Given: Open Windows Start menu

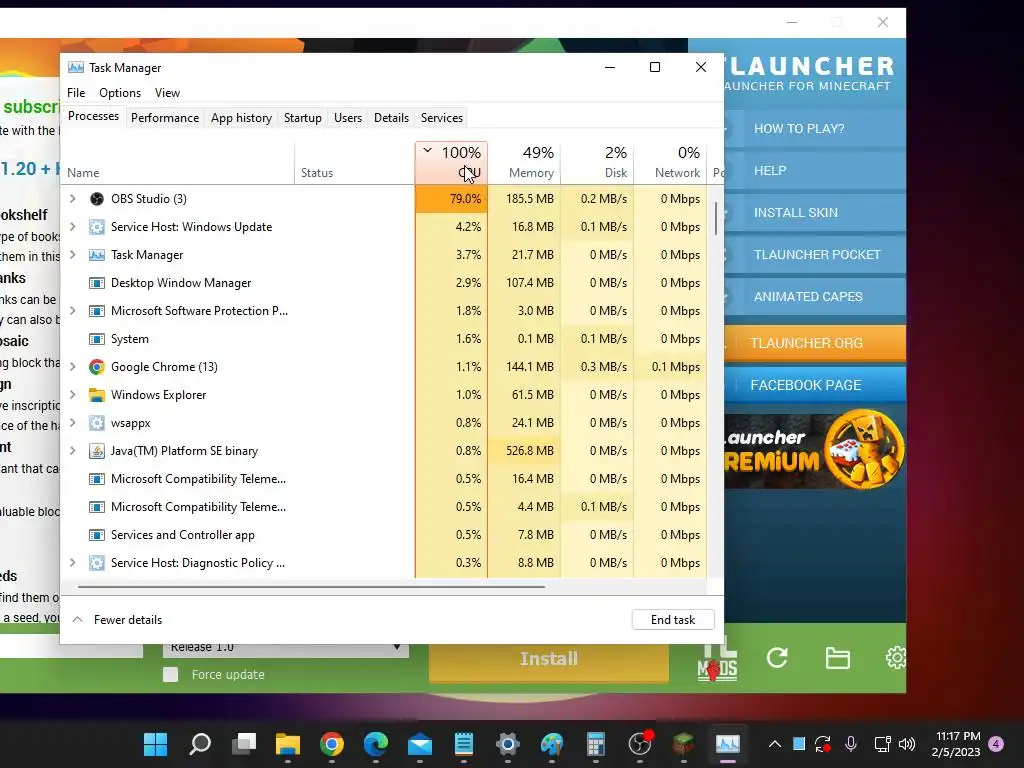Looking at the screenshot, I should tap(155, 744).
